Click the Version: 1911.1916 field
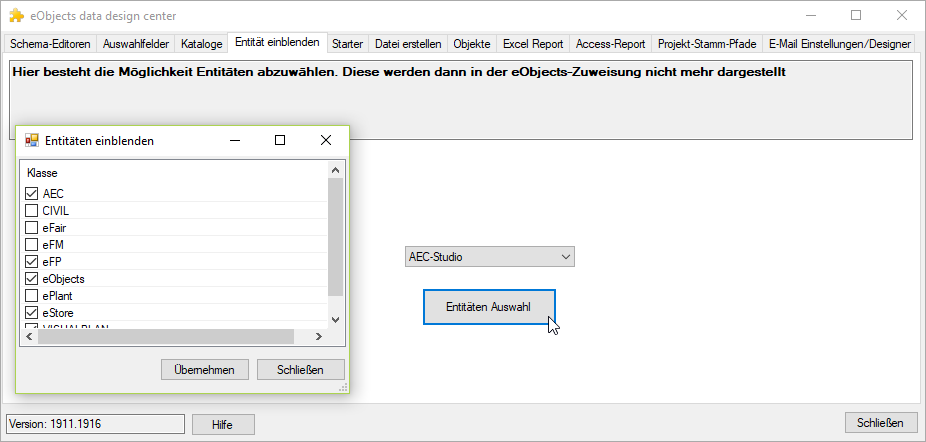926x442 pixels. pyautogui.click(x=96, y=424)
